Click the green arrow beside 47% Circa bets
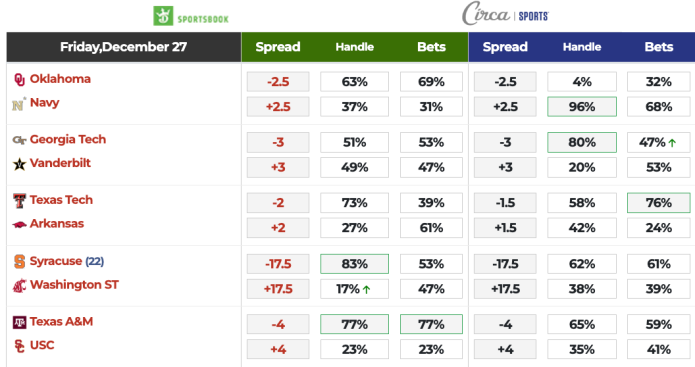Viewport: 695px width, 367px height. (672, 143)
